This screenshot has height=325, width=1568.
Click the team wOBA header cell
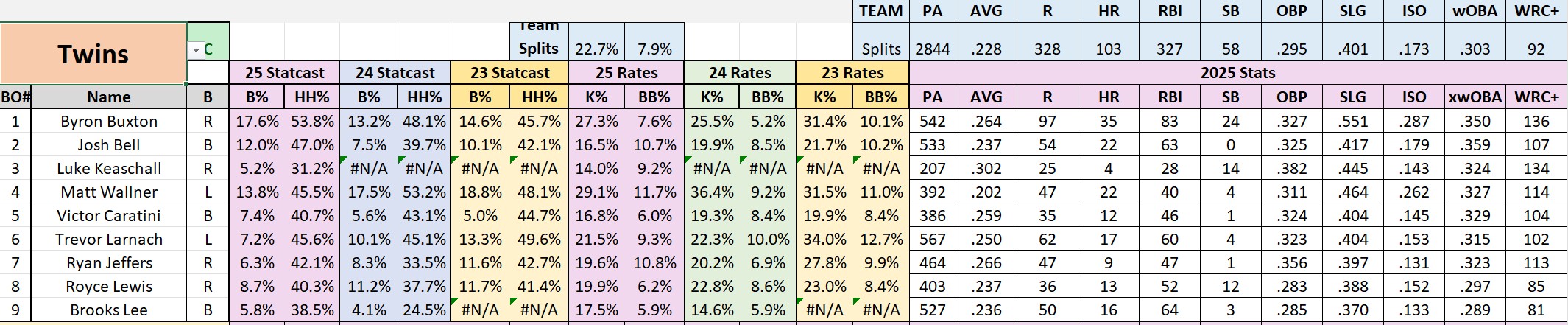pos(1475,11)
